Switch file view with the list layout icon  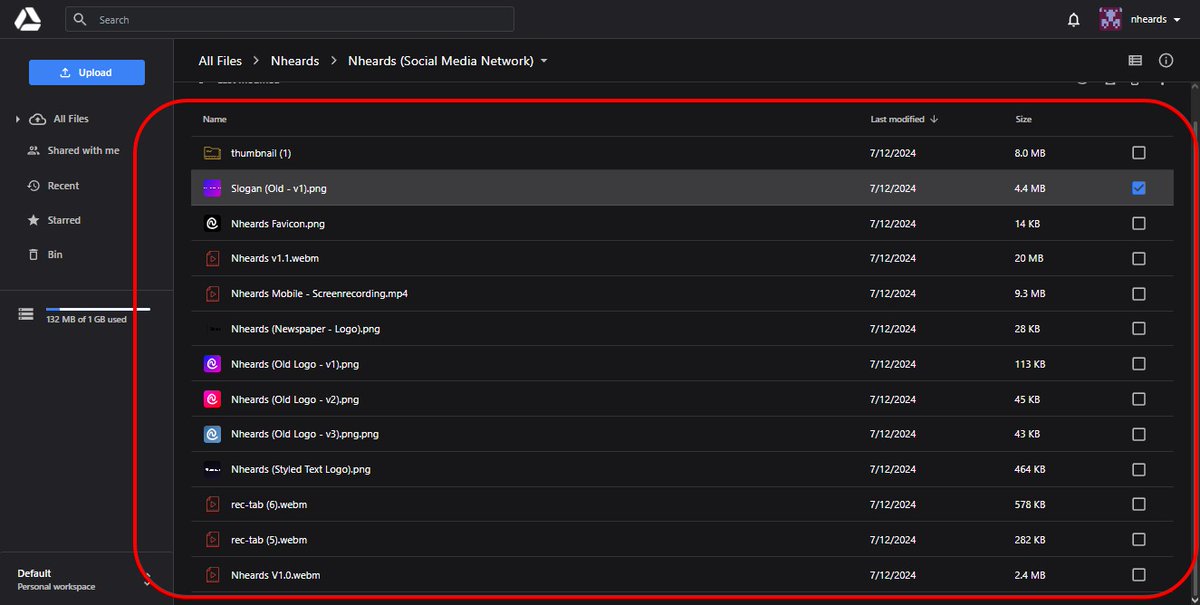(x=1135, y=61)
